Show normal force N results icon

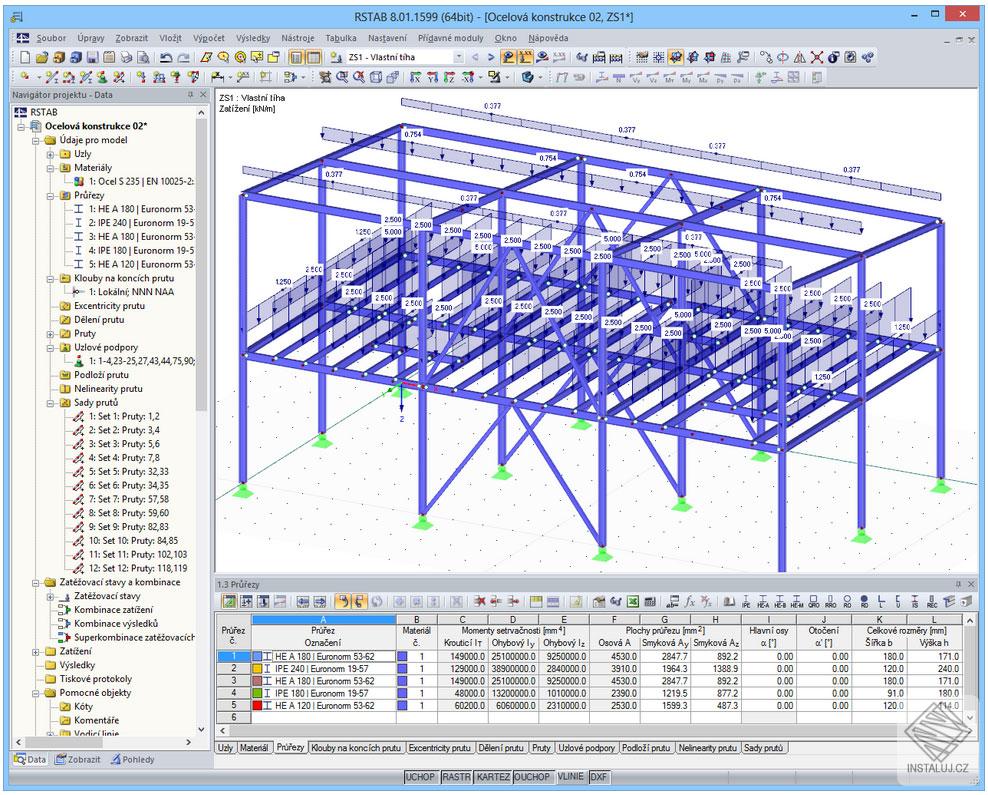[x=619, y=77]
